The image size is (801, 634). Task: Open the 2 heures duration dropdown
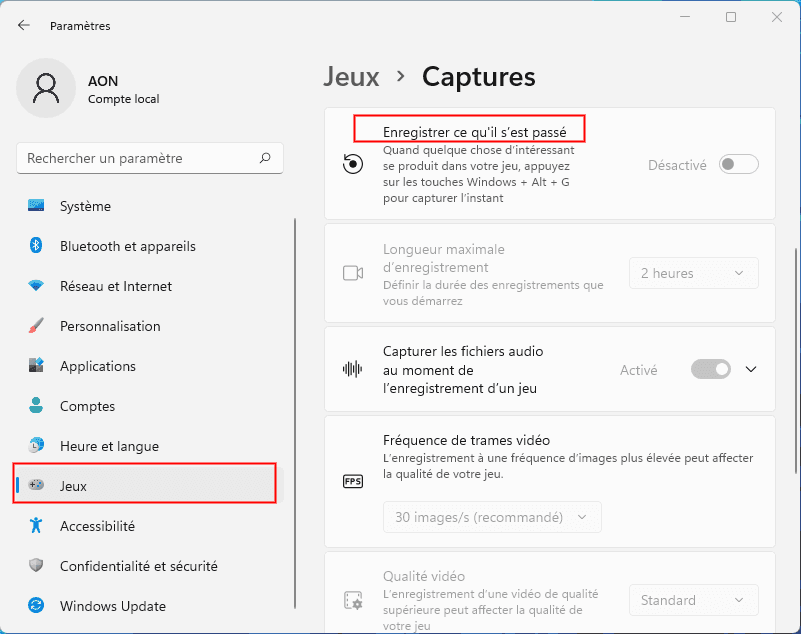click(x=693, y=273)
